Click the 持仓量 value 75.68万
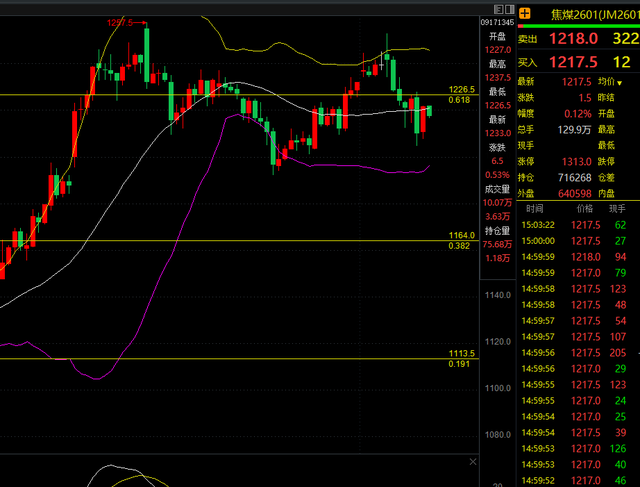 [x=497, y=244]
